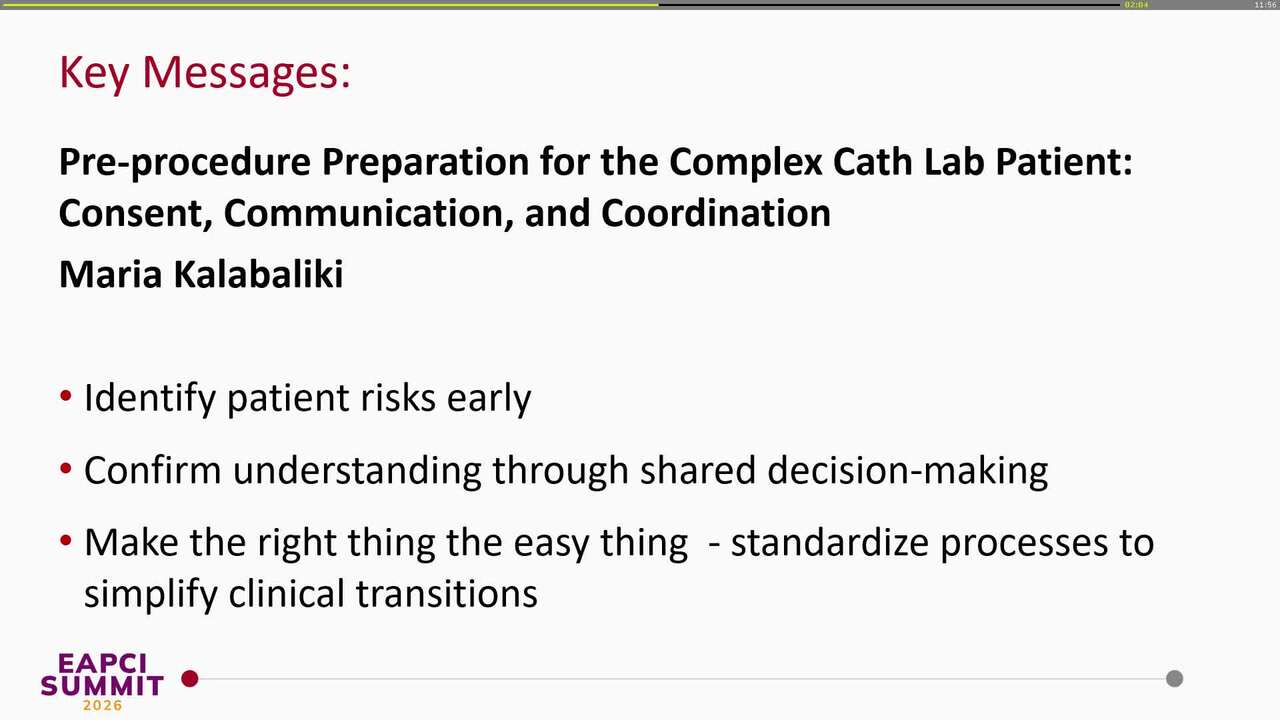This screenshot has width=1280, height=720.
Task: Click the red bullet before 'Confirm understanding'
Action: coord(66,469)
